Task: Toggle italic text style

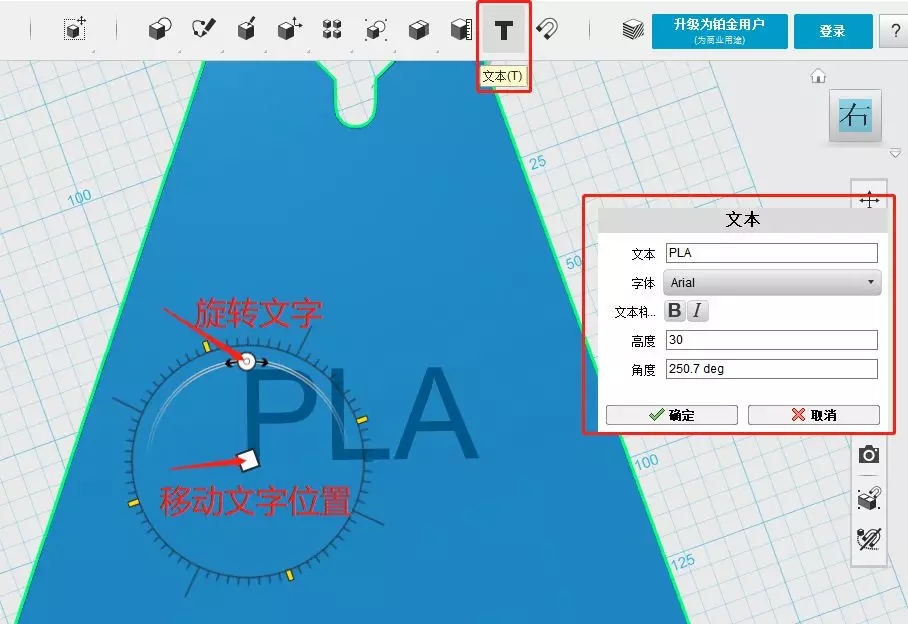Action: pyautogui.click(x=698, y=311)
